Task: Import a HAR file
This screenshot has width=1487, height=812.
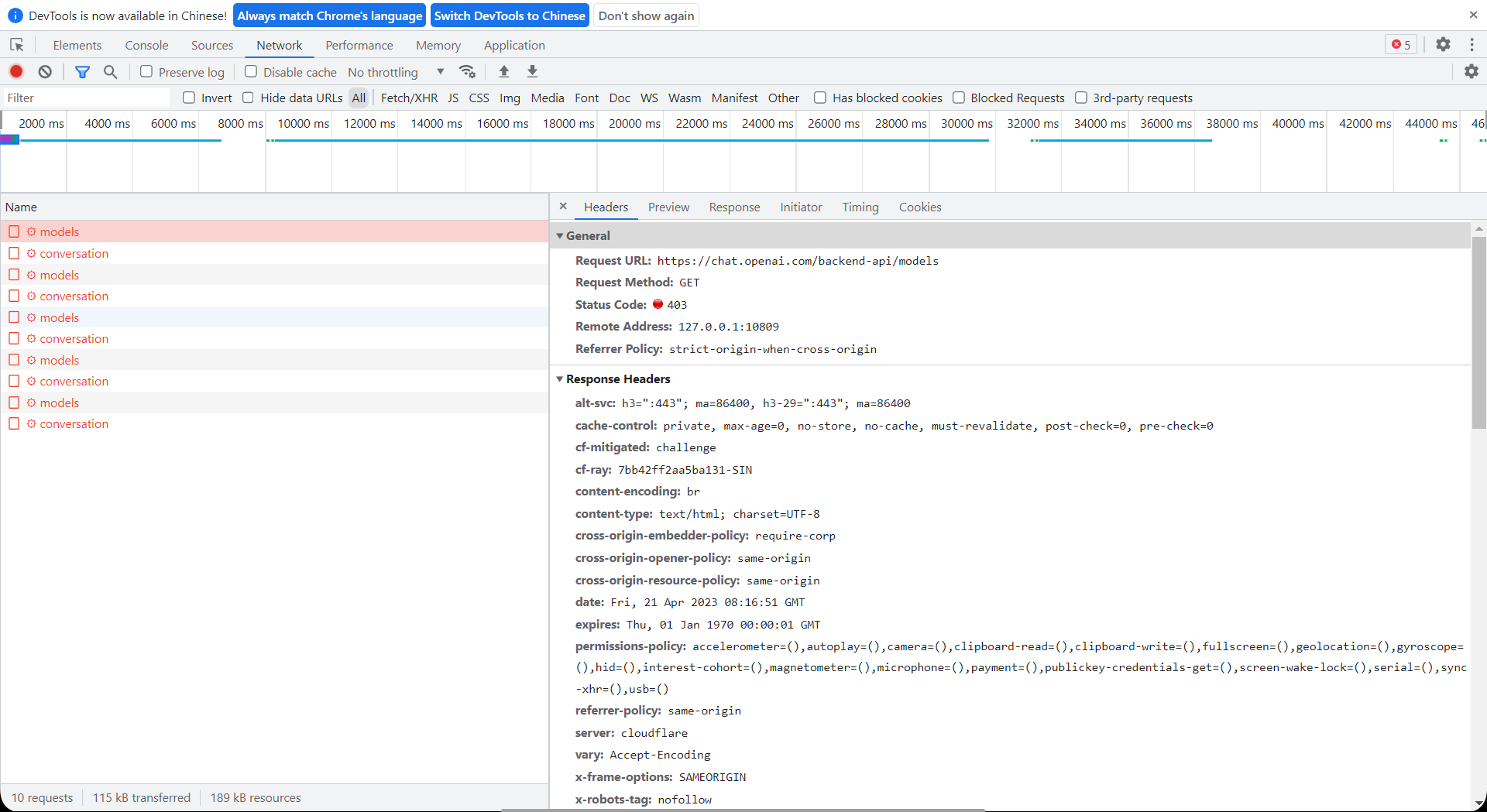Action: (503, 71)
